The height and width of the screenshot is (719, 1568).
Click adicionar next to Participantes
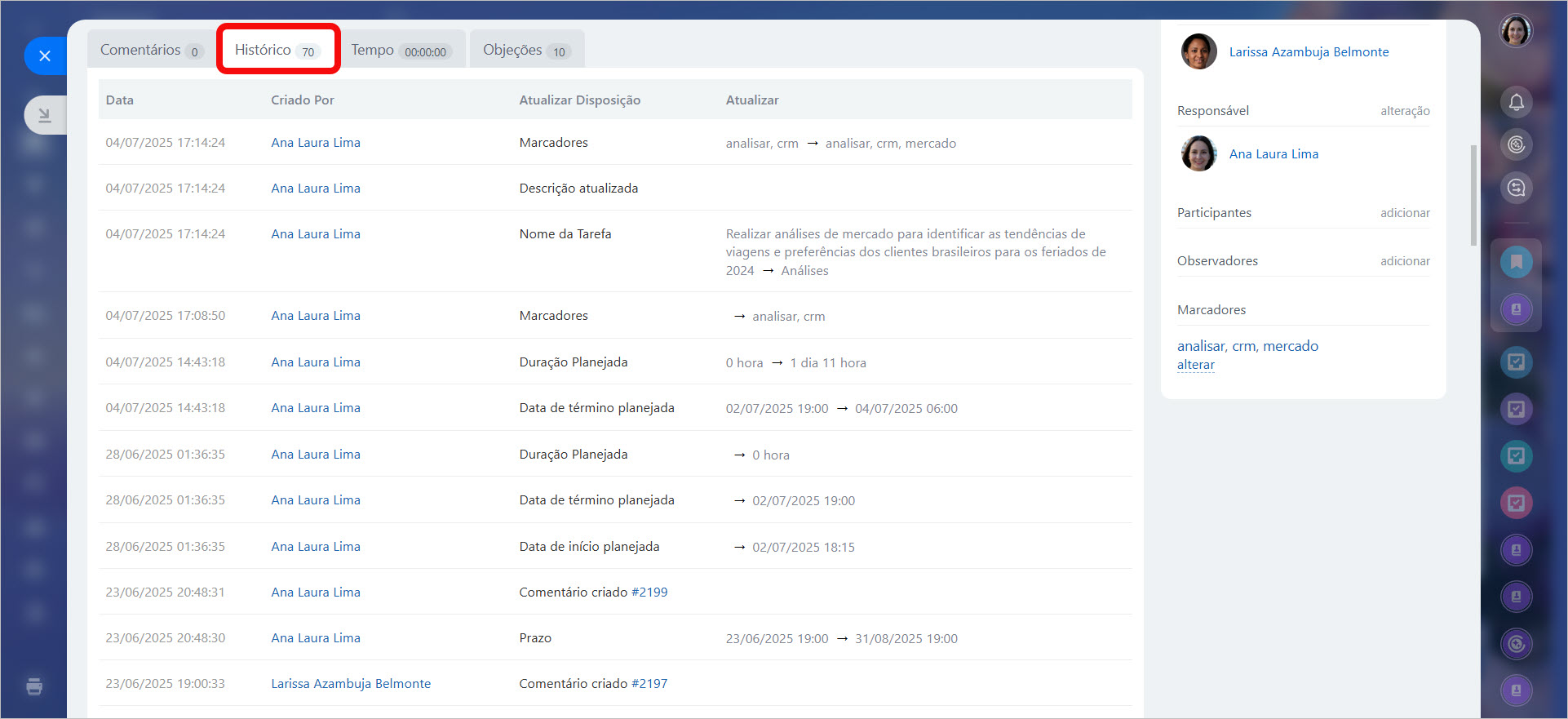click(x=1405, y=213)
